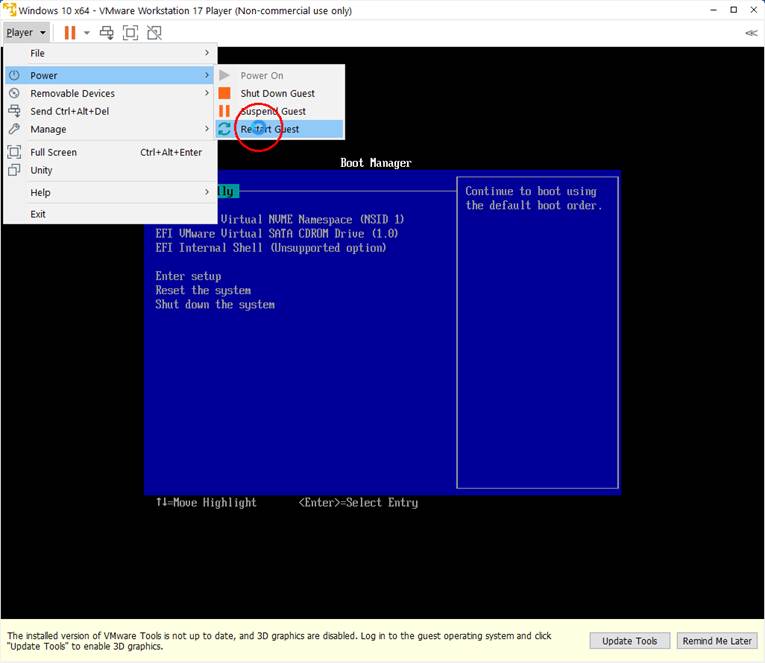
Task: Click the Unity mode toolbar icon
Action: coord(154,32)
